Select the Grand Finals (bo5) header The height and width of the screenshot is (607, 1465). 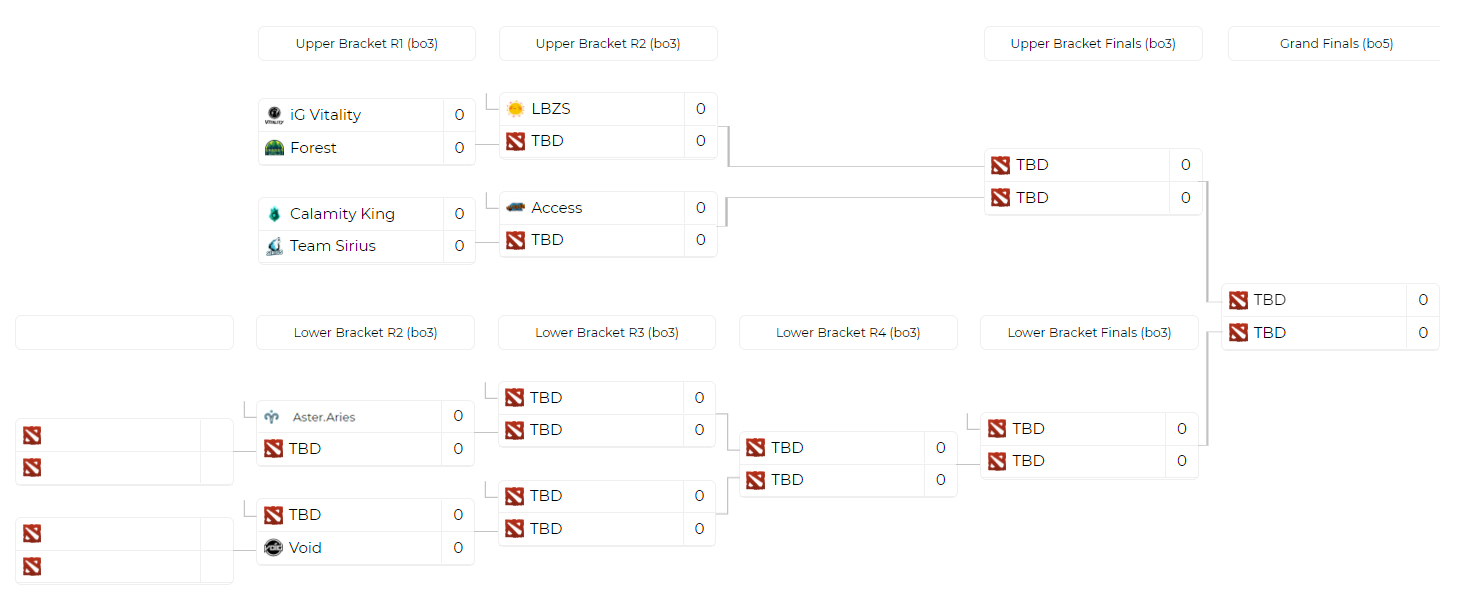[1335, 44]
